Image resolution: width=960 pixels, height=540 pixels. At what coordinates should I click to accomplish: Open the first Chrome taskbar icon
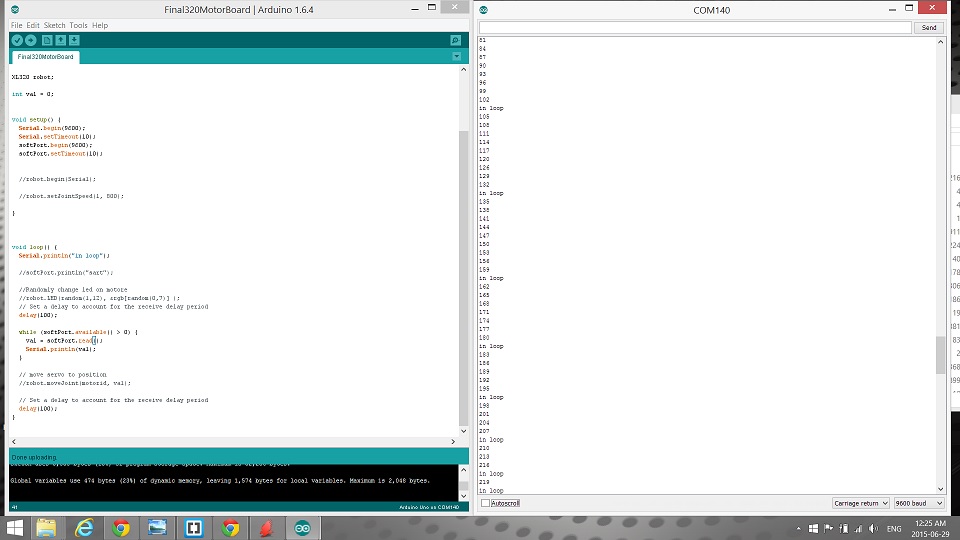coord(121,528)
